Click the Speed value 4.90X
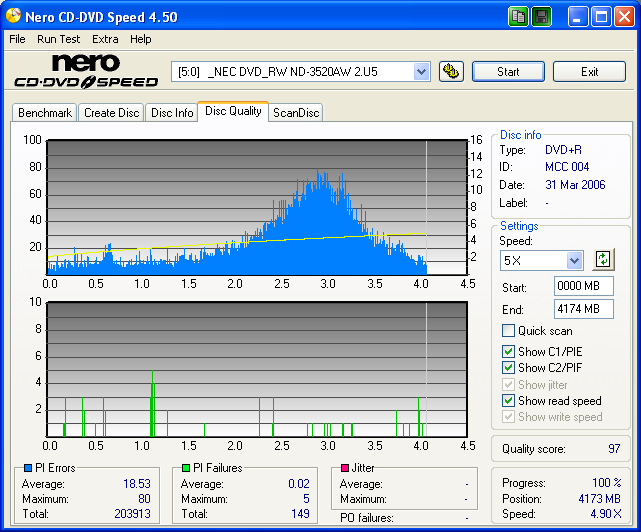641x532 pixels. (606, 514)
